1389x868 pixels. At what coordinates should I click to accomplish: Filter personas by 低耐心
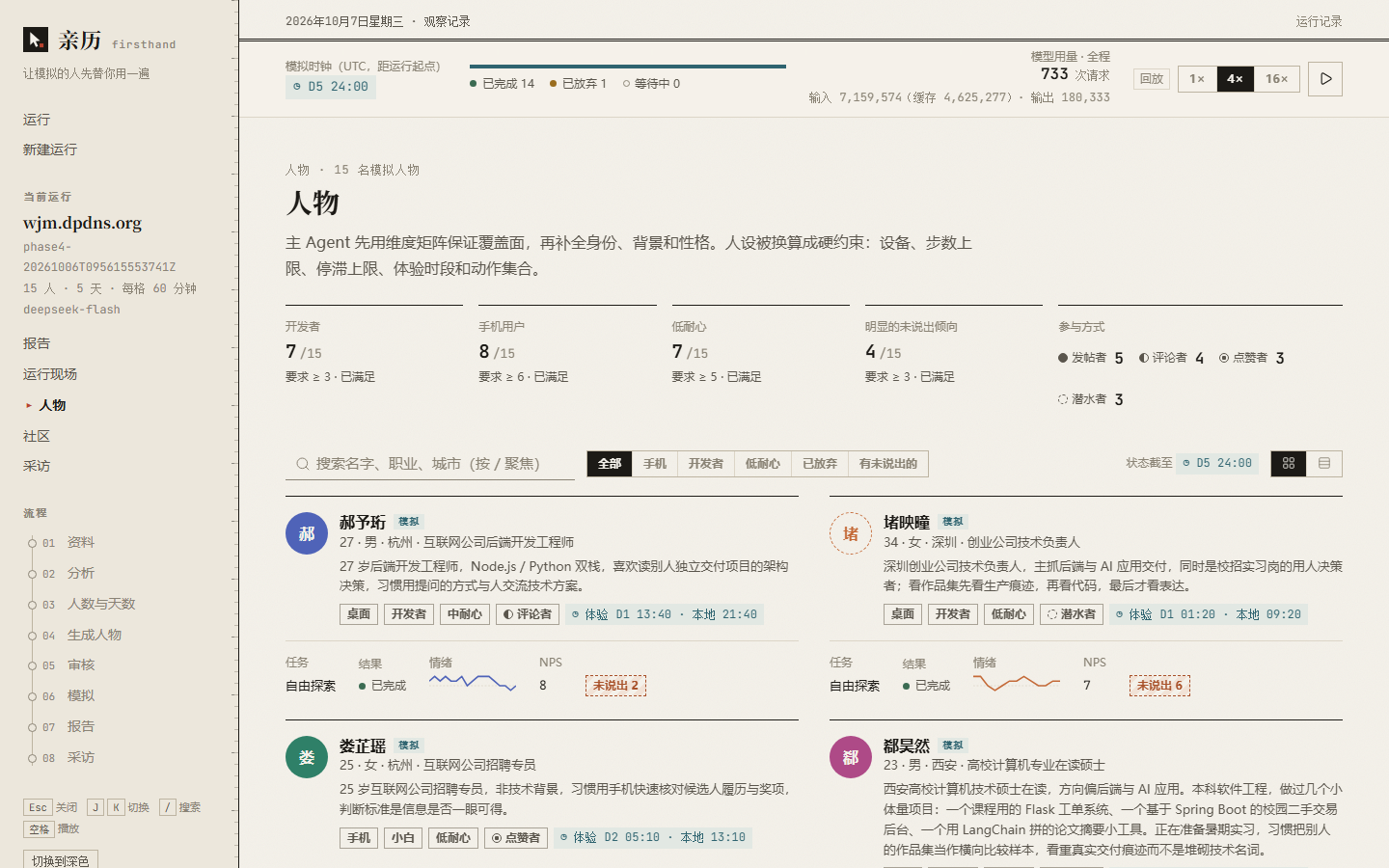(x=763, y=464)
